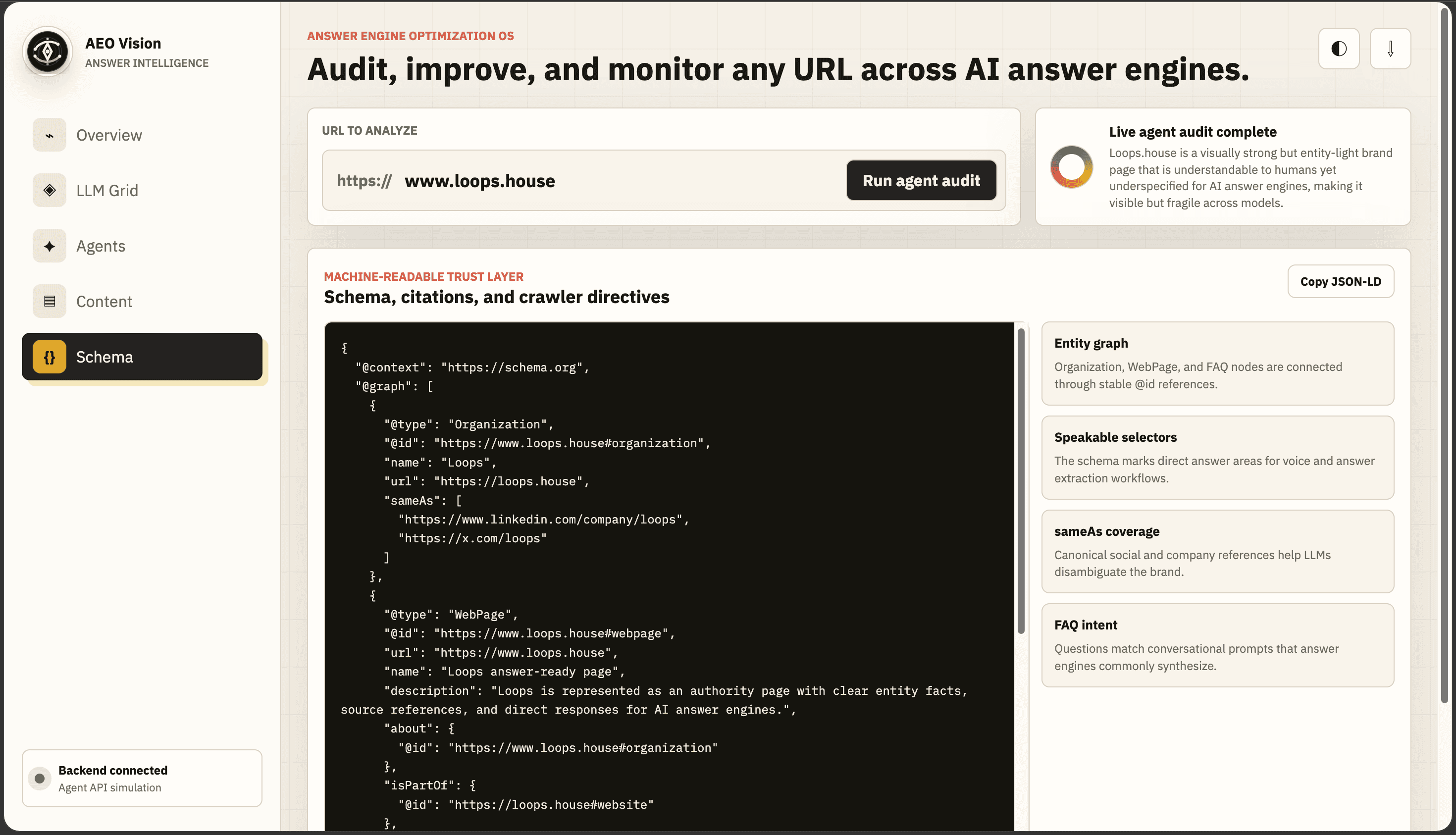The width and height of the screenshot is (1456, 835).
Task: Run the agent audit
Action: pos(921,181)
